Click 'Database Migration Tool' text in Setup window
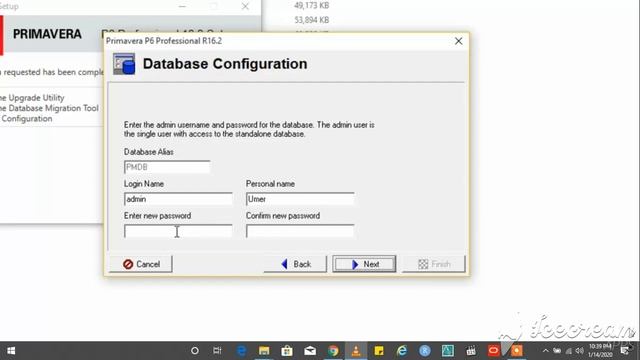The width and height of the screenshot is (640, 360). pos(53,108)
